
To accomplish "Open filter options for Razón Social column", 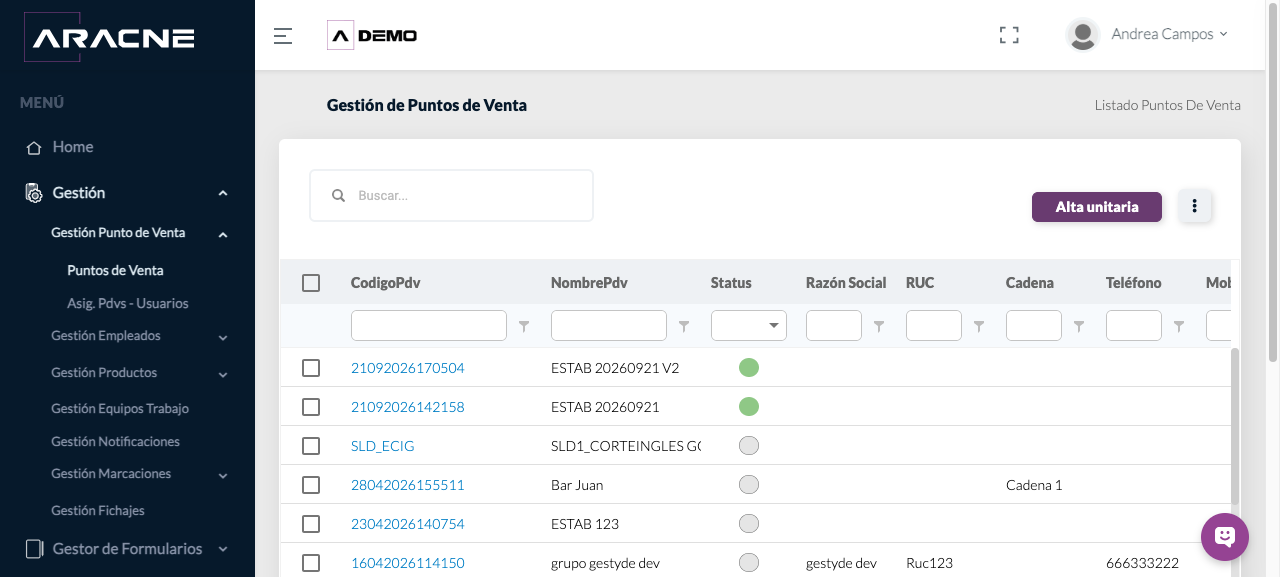I will 879,326.
